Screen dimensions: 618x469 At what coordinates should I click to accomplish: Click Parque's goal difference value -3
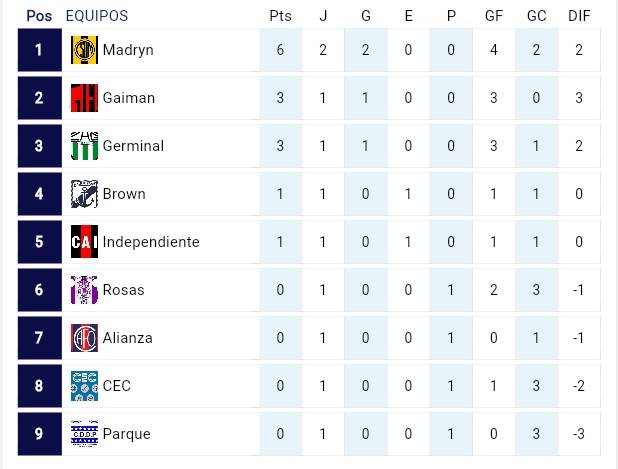(x=579, y=434)
